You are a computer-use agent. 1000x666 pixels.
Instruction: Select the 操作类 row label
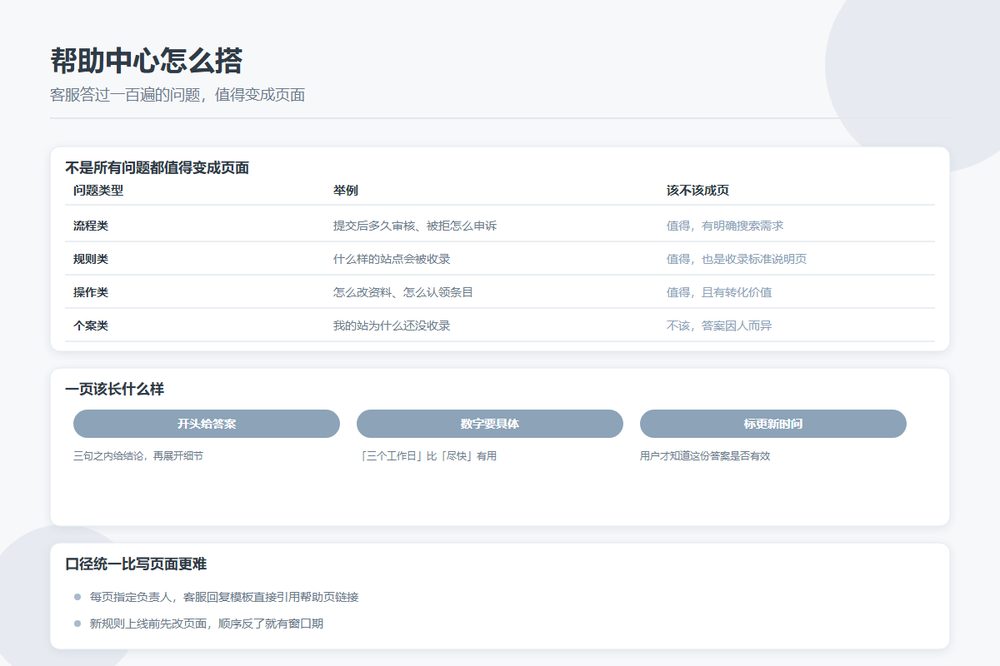91,292
